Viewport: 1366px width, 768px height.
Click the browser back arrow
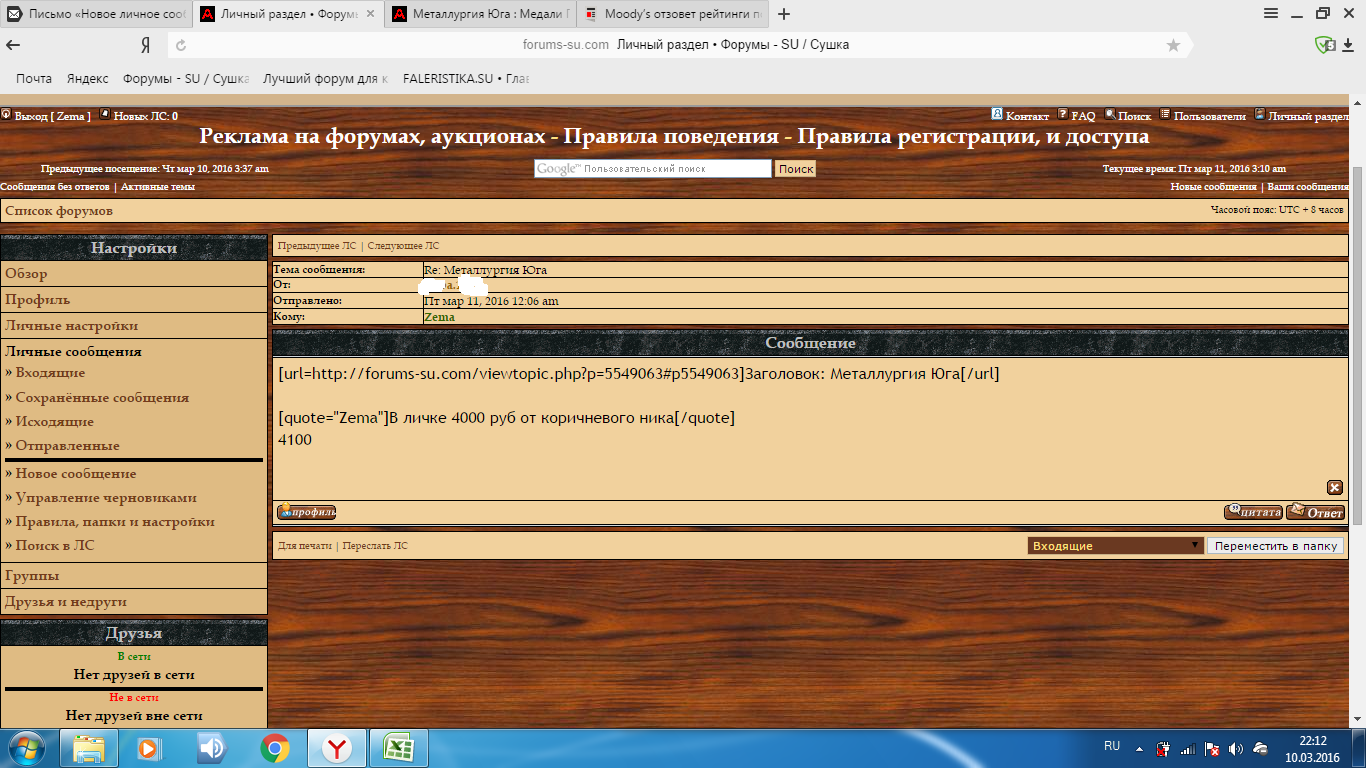14,45
